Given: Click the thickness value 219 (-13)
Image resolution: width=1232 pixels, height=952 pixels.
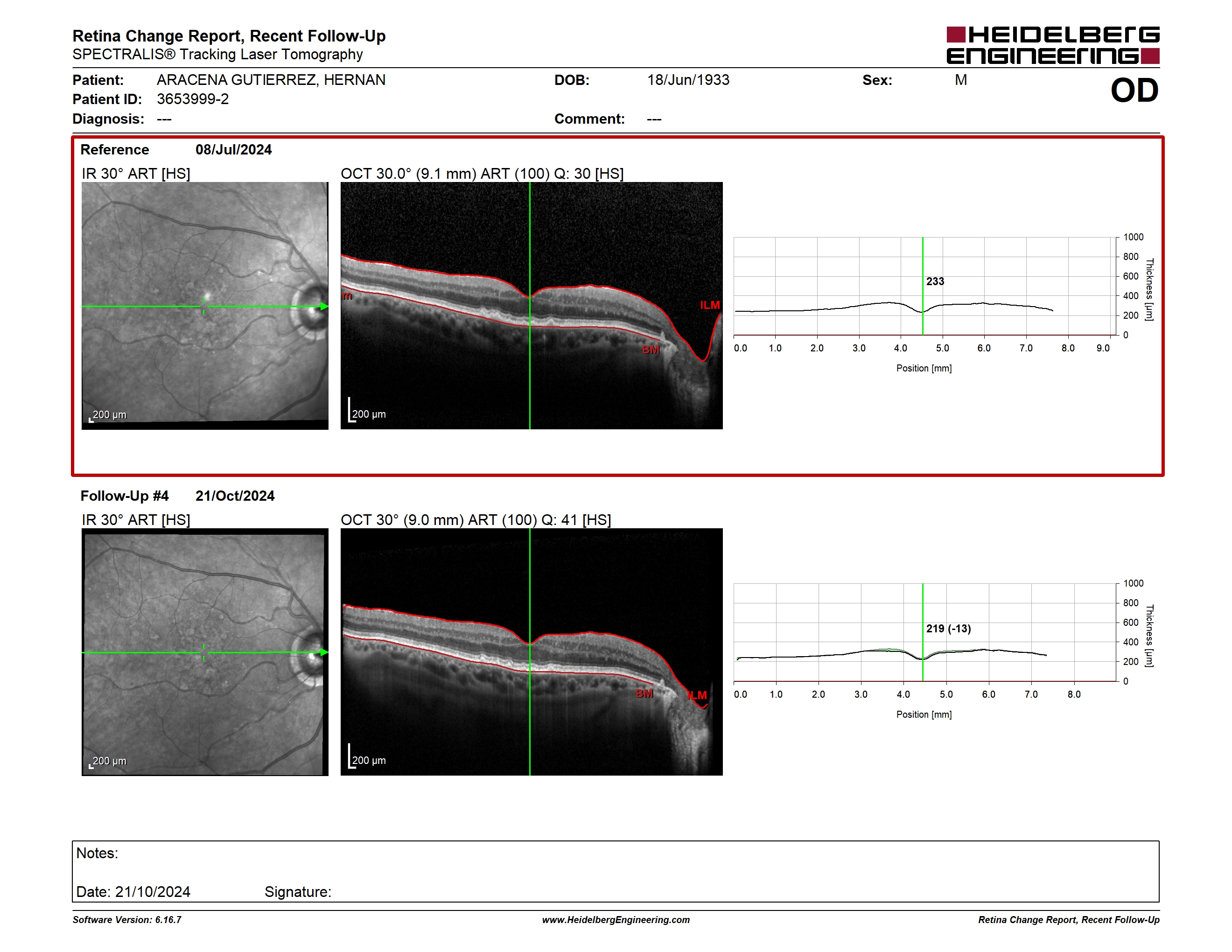Looking at the screenshot, I should (x=948, y=628).
